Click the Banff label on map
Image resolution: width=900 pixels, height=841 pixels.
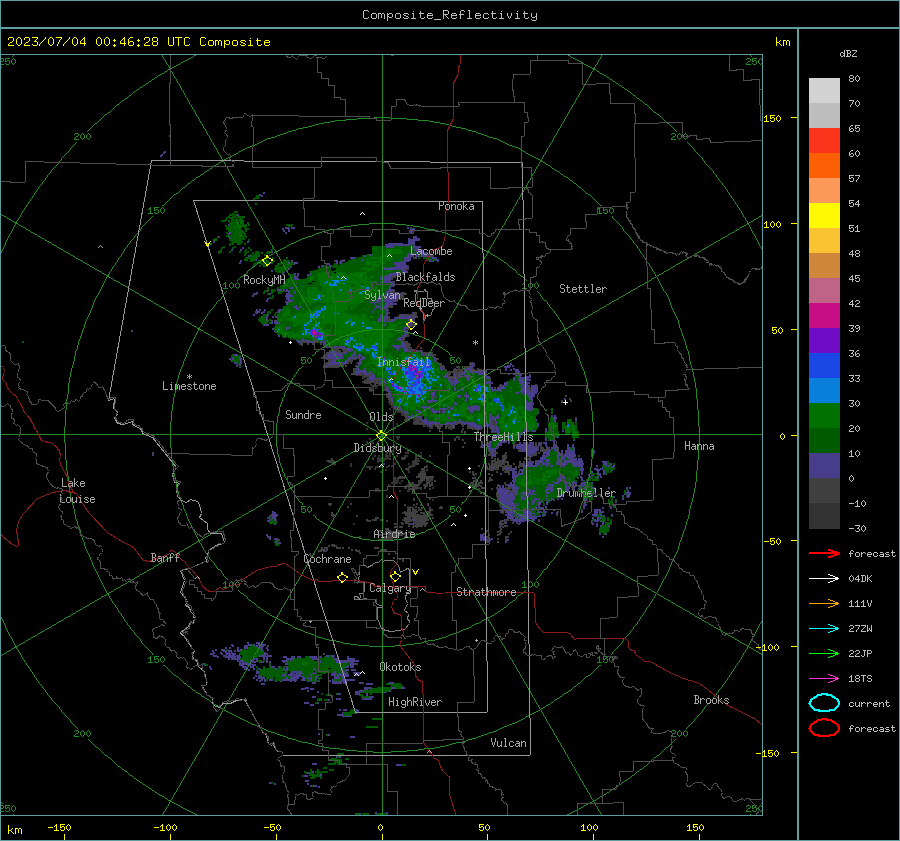point(165,558)
